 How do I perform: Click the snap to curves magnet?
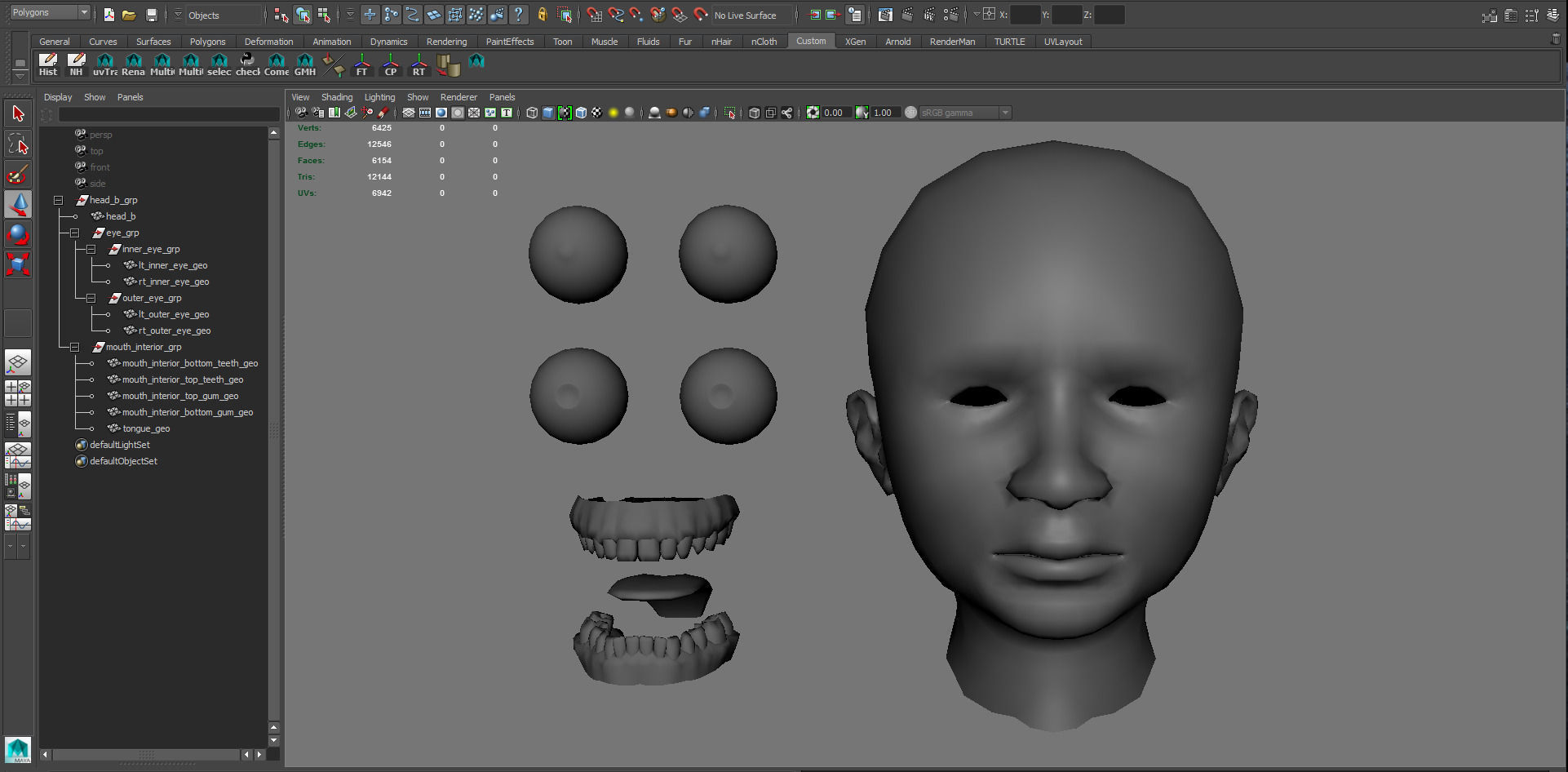click(615, 15)
